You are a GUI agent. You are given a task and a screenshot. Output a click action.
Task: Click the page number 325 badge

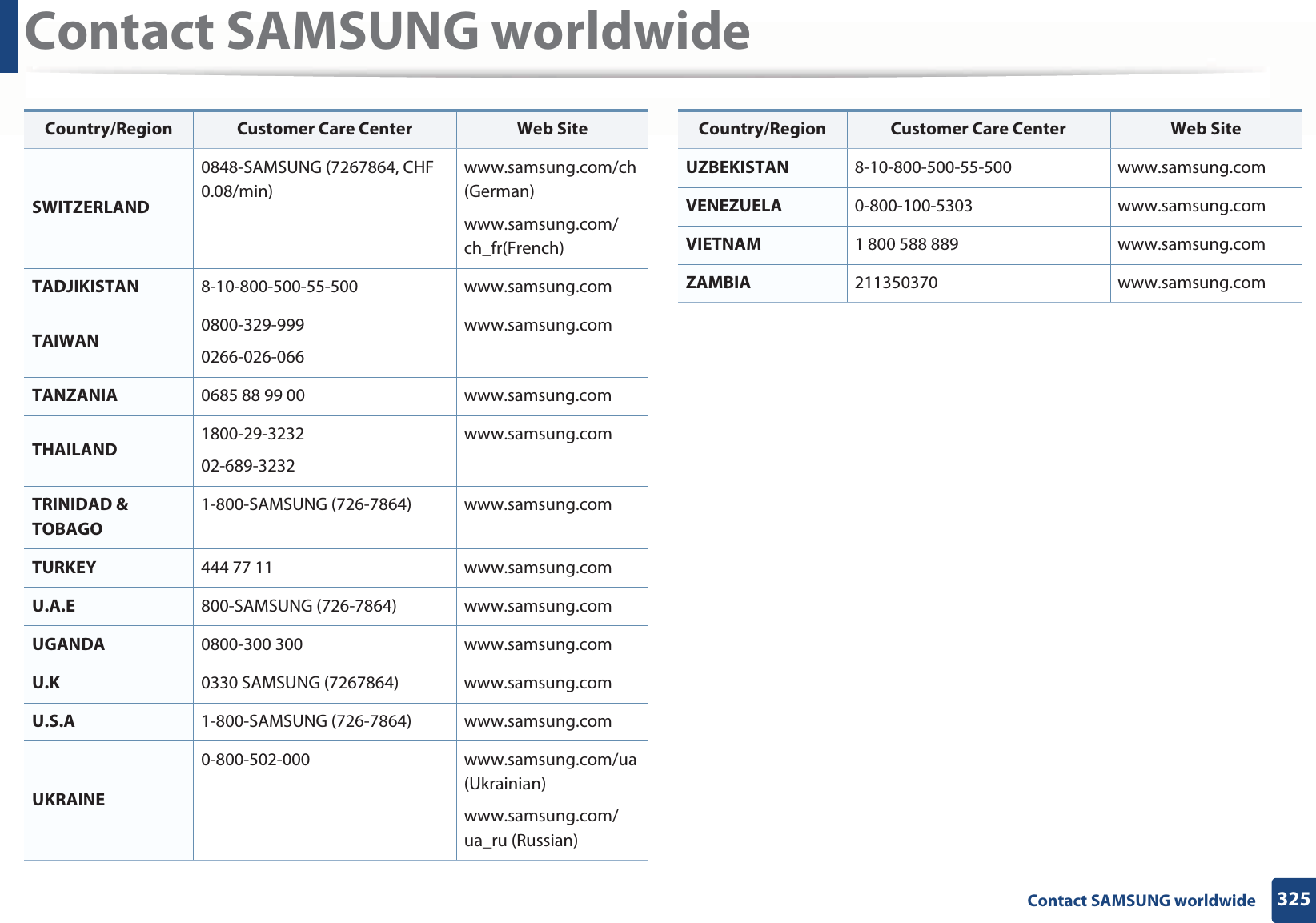(x=1294, y=900)
